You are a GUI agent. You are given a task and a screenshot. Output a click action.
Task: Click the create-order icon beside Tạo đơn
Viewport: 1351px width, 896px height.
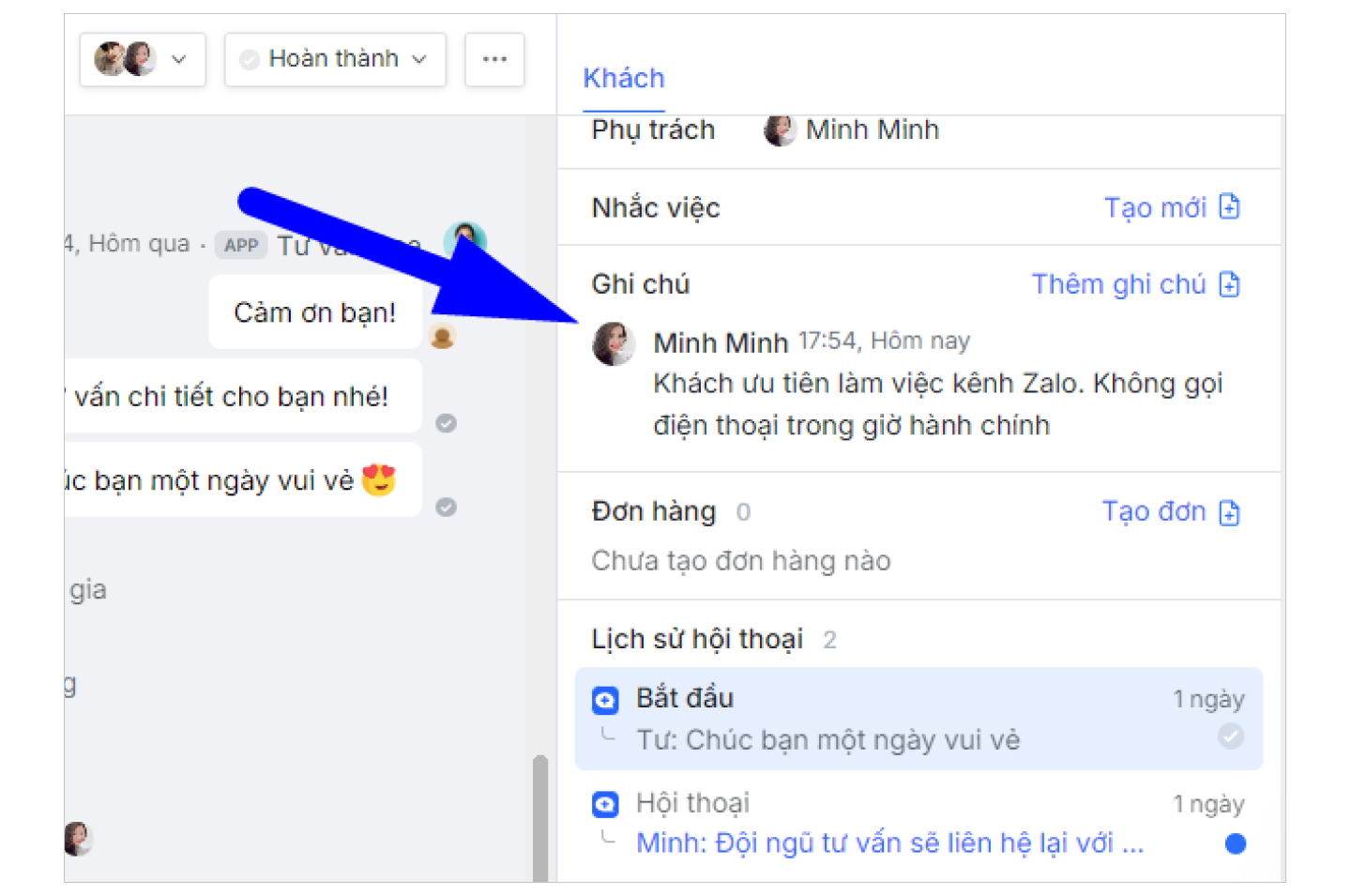1229,512
